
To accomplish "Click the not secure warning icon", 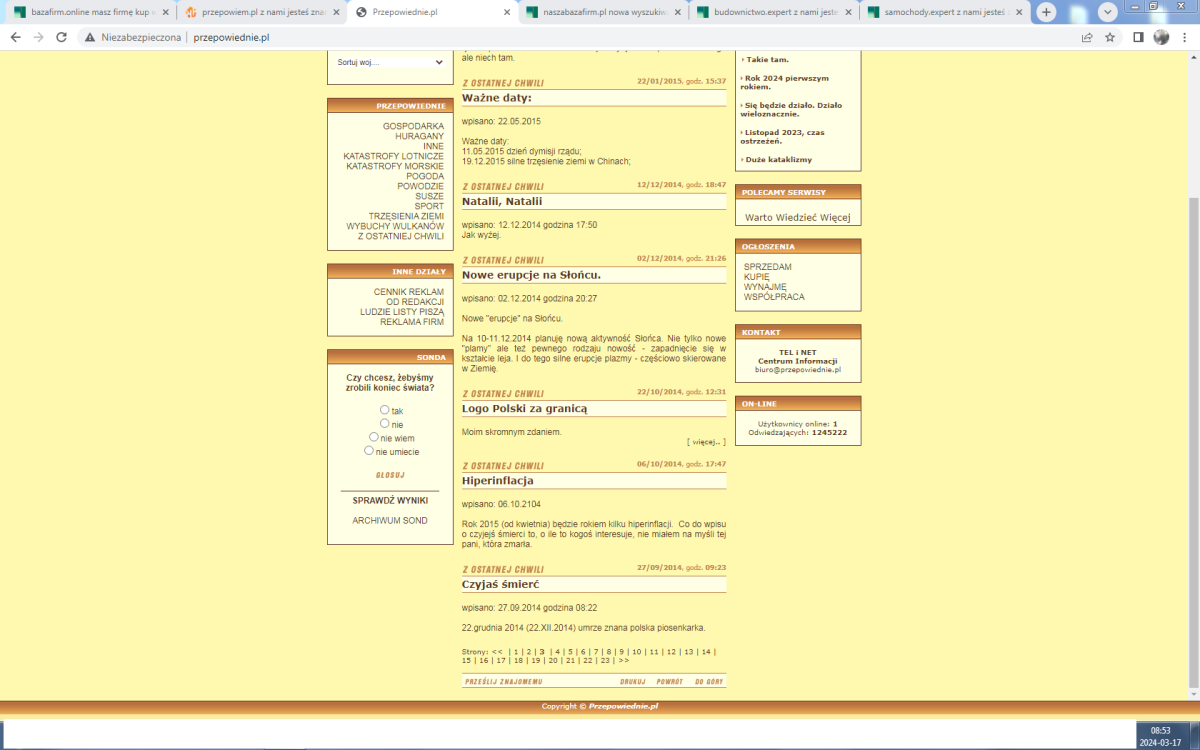I will pyautogui.click(x=90, y=37).
